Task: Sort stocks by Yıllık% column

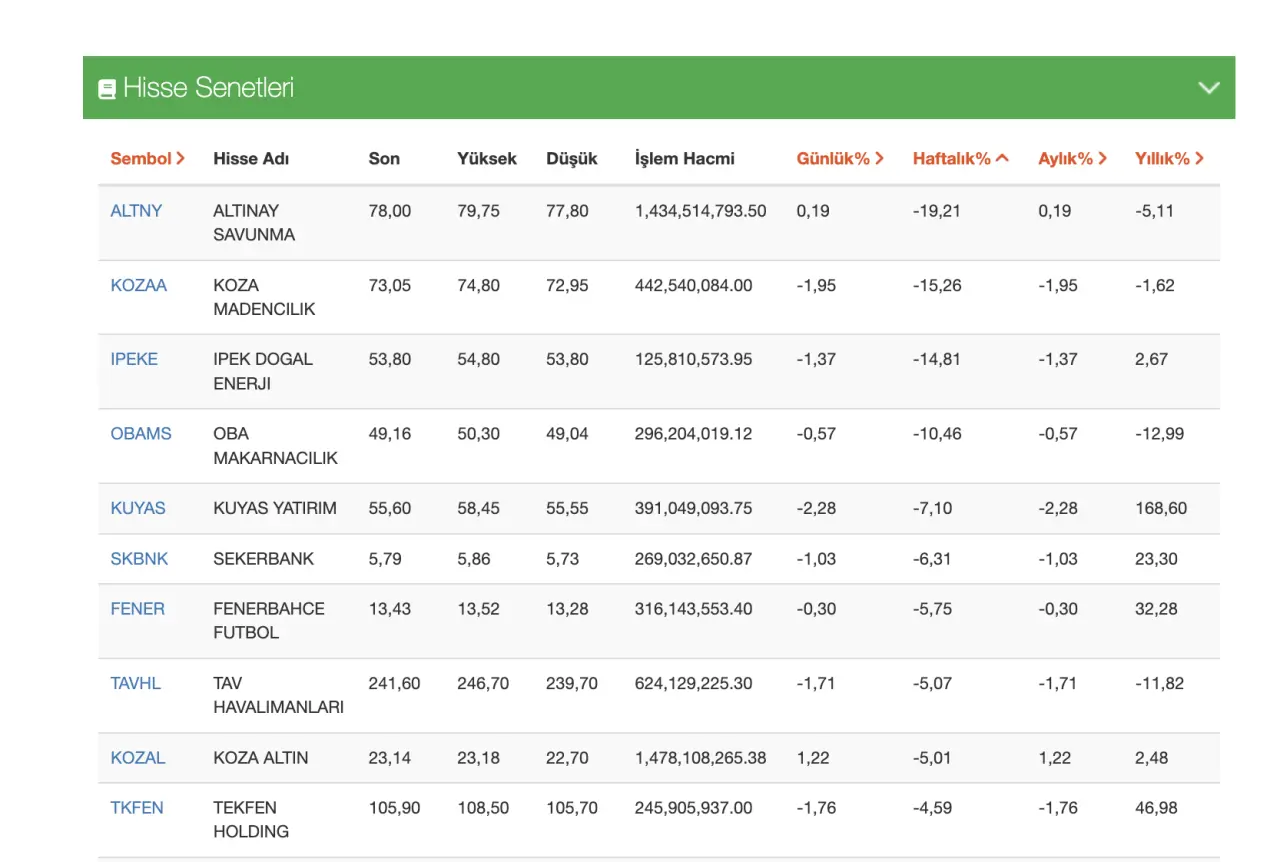Action: coord(1168,158)
